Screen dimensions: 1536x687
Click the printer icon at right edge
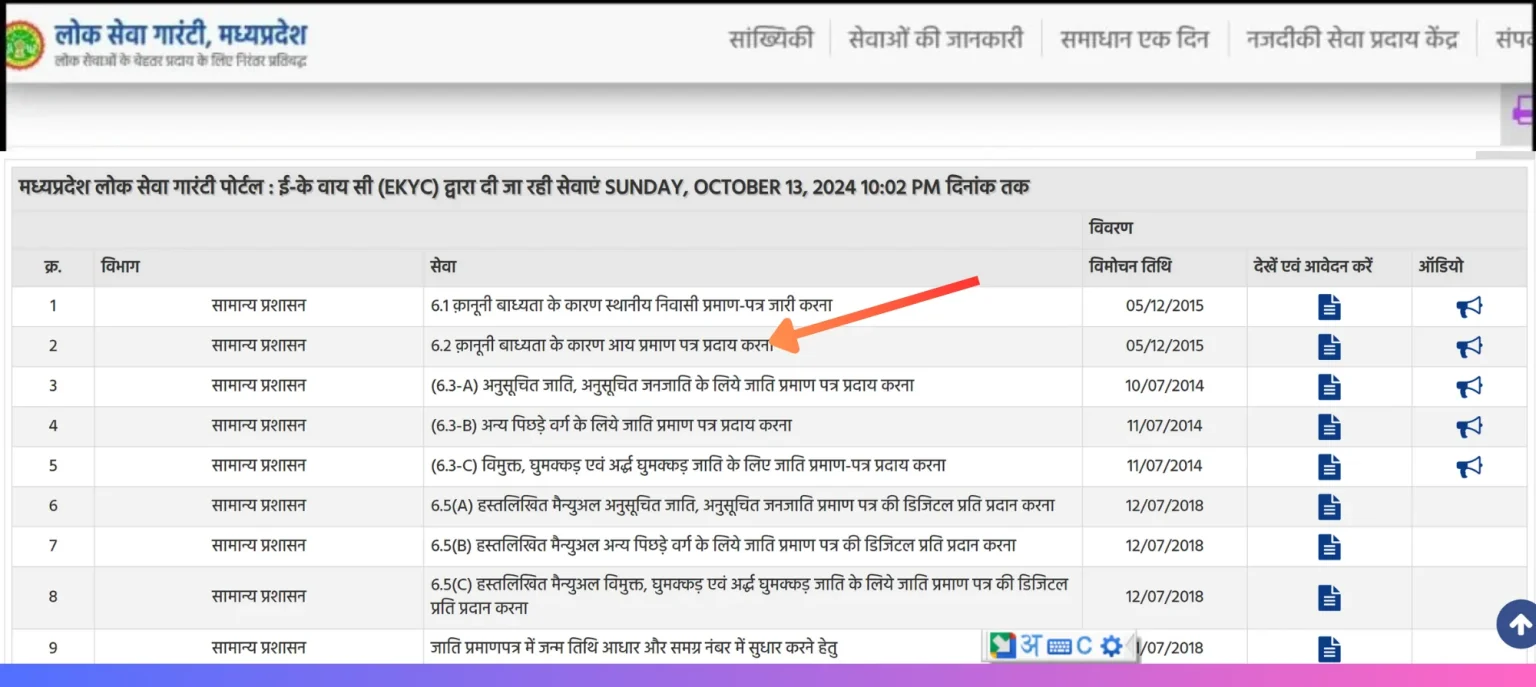click(x=1524, y=108)
